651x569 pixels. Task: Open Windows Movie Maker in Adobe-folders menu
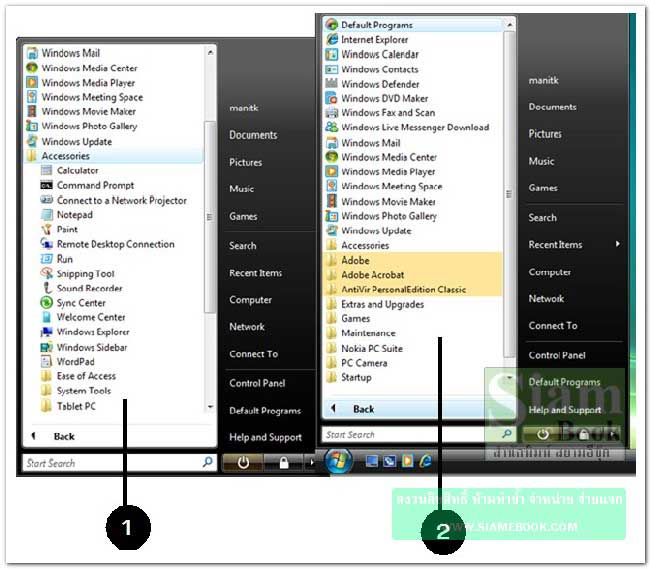pos(381,201)
